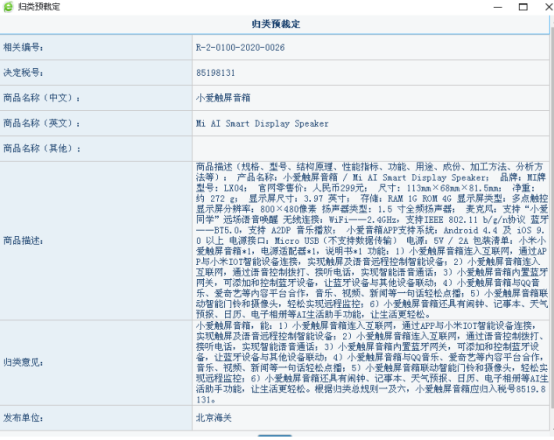Select issuing unit 北京海关
Screen dimensions: 554x440
click(214, 418)
